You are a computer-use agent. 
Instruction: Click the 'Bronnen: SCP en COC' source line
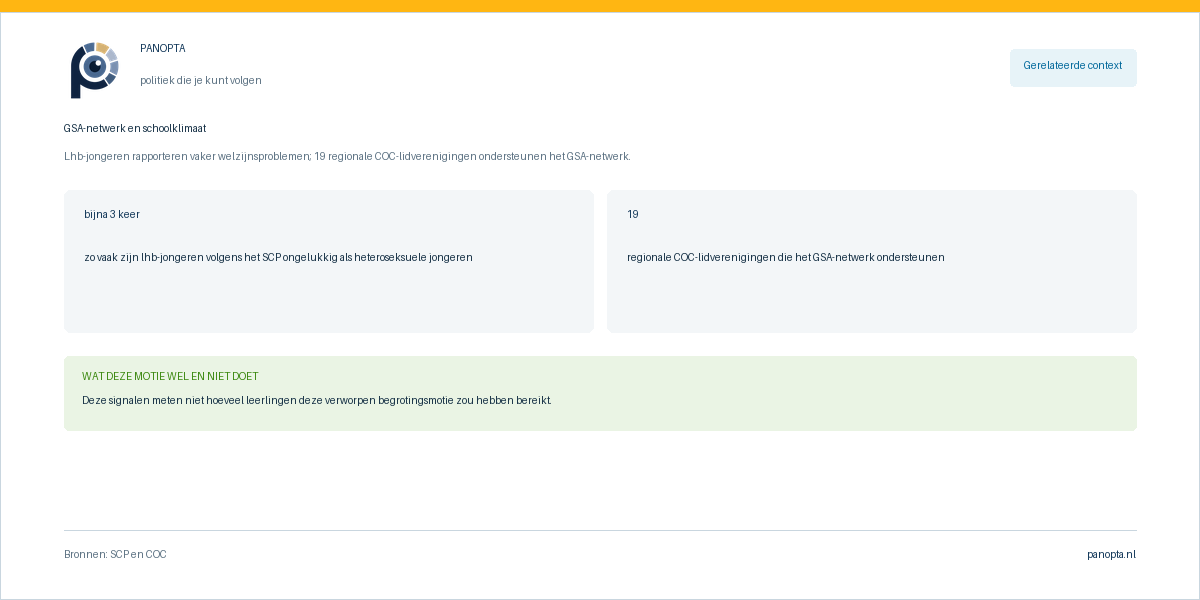(115, 554)
